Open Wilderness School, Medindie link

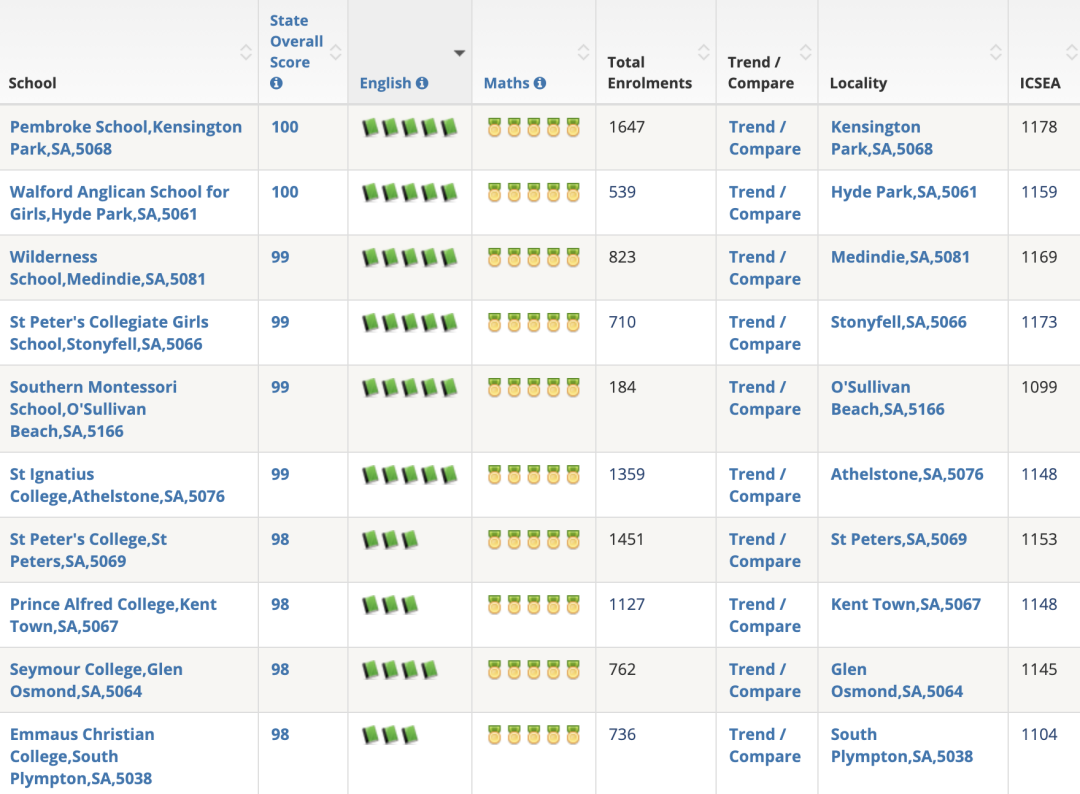tap(107, 268)
